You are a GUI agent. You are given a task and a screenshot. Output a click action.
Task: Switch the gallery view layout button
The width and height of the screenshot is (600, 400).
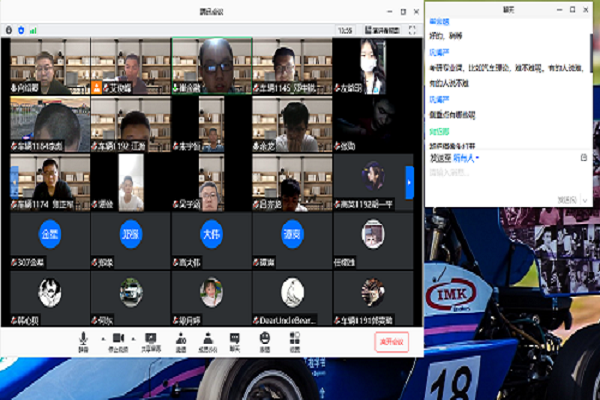[x=374, y=30]
